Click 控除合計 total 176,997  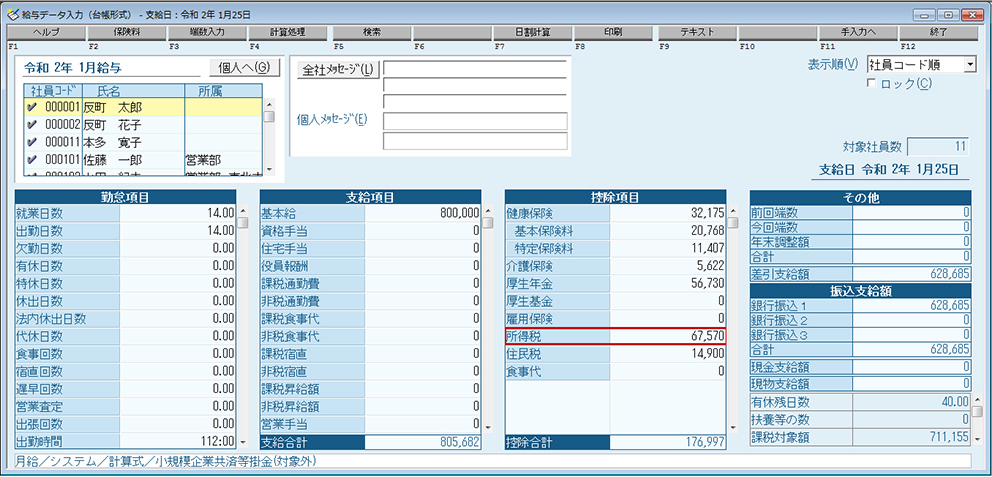point(668,442)
